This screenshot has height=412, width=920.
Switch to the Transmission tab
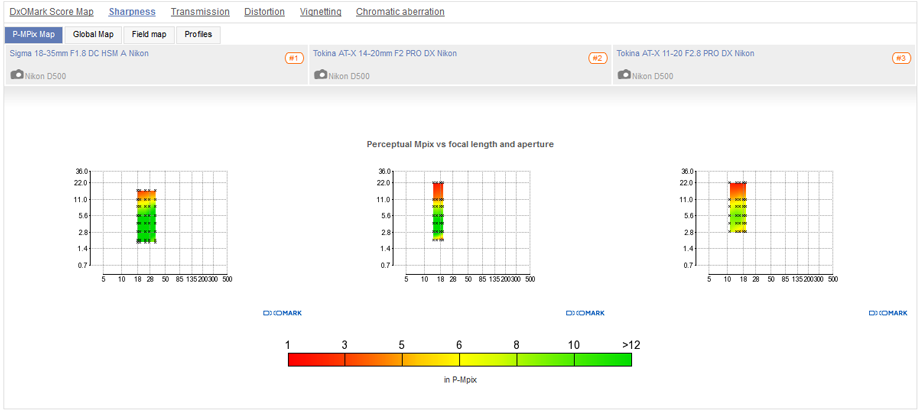click(200, 12)
